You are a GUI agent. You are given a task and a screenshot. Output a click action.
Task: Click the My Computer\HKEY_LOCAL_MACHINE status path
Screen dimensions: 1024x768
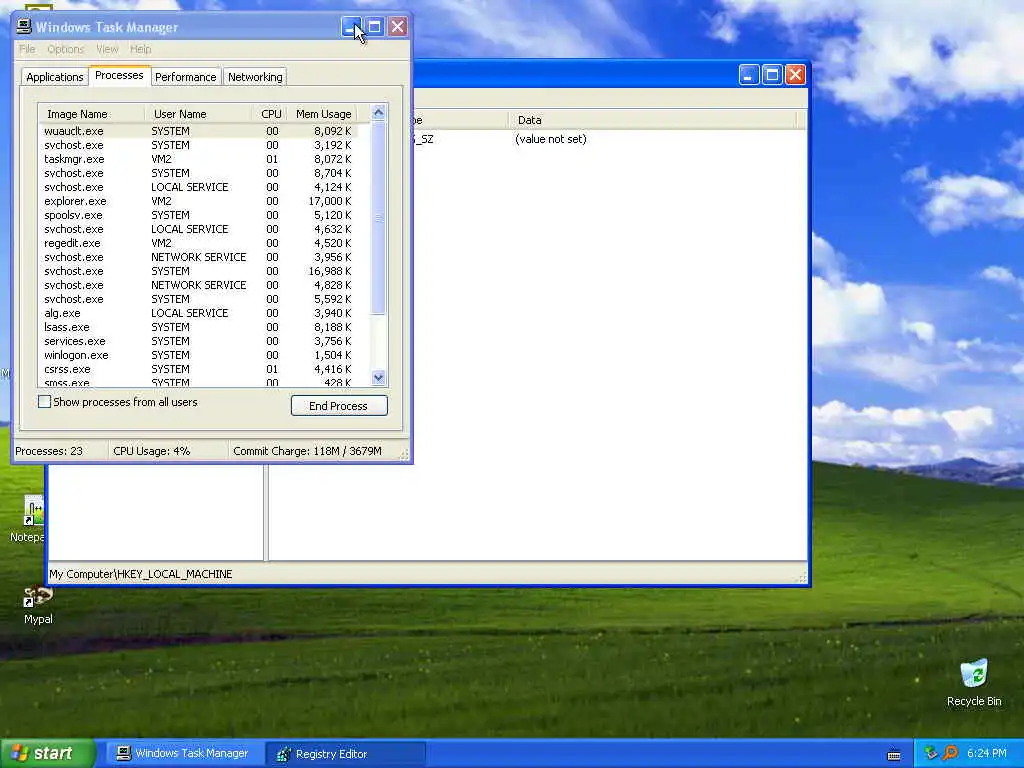tap(140, 574)
